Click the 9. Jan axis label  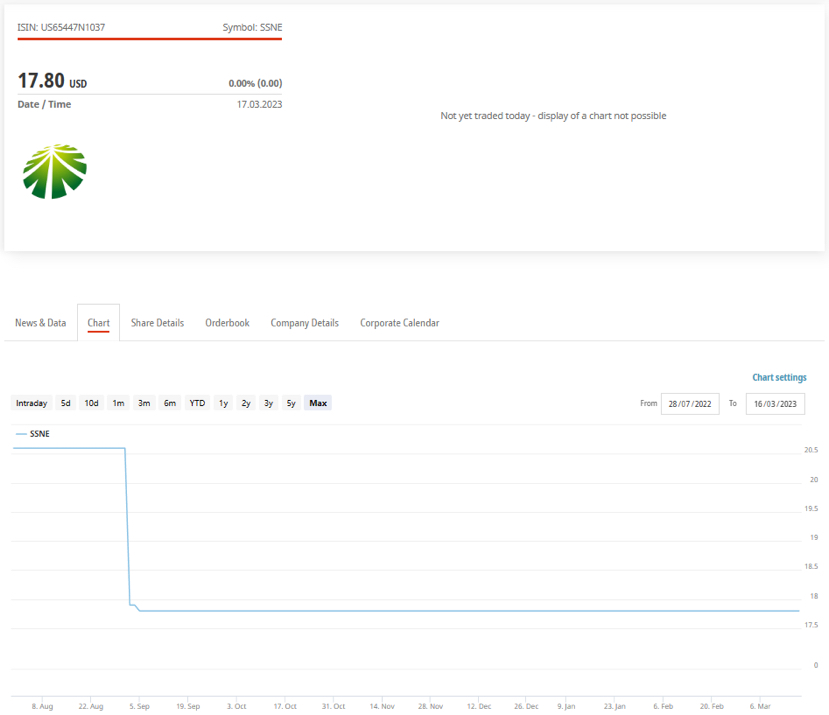(x=566, y=706)
